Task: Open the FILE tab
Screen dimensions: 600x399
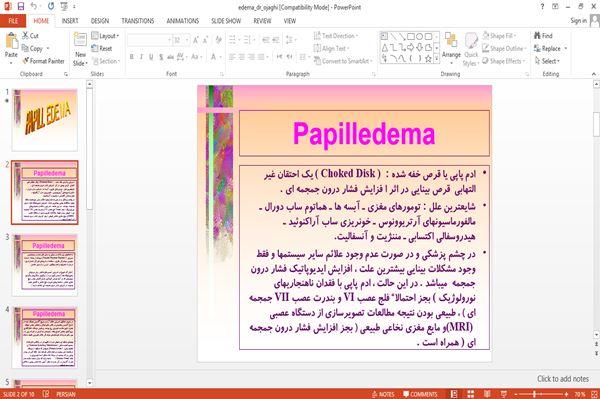Action: tap(13, 21)
